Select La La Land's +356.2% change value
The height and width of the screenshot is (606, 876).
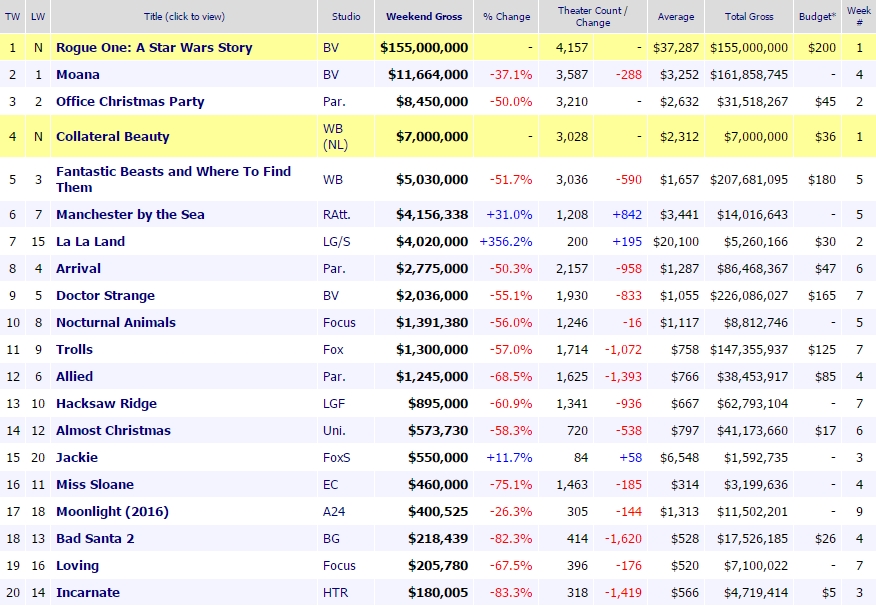tap(506, 242)
